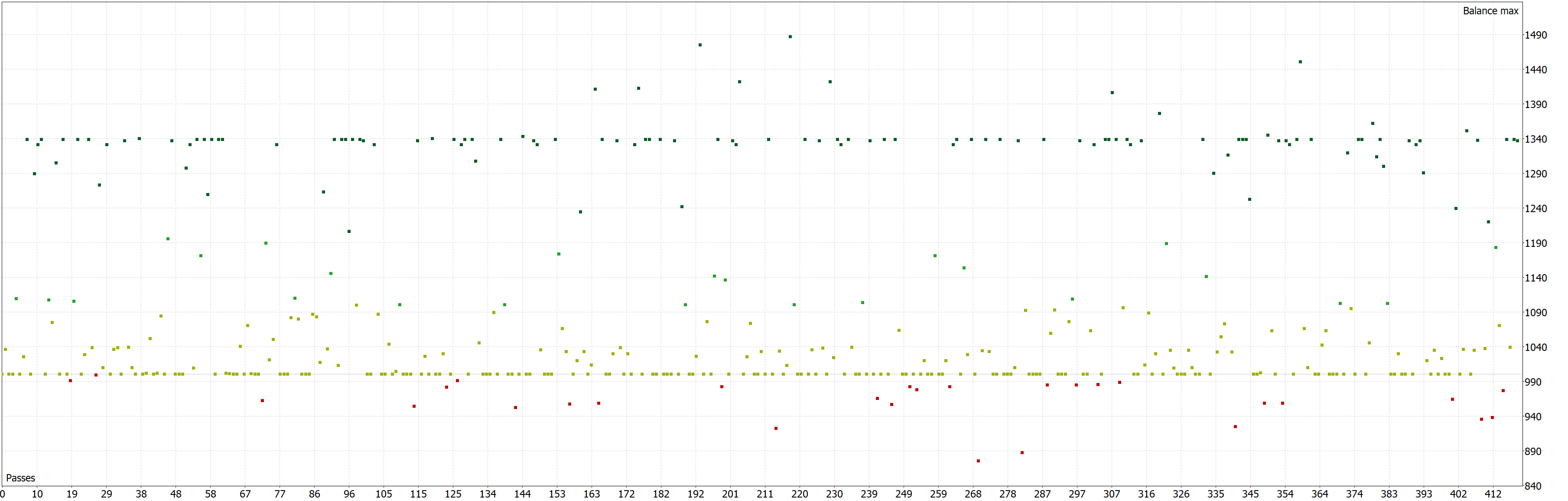Click pass number 297 on horizontal axis
Image resolution: width=1568 pixels, height=501 pixels.
[1077, 494]
